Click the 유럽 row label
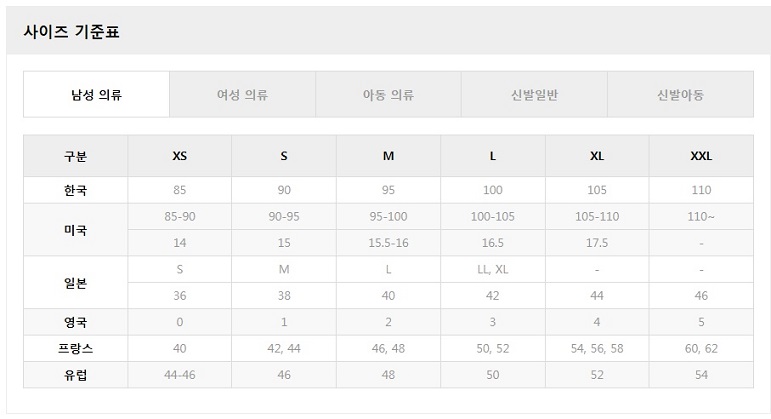This screenshot has width=771, height=419. [75, 374]
